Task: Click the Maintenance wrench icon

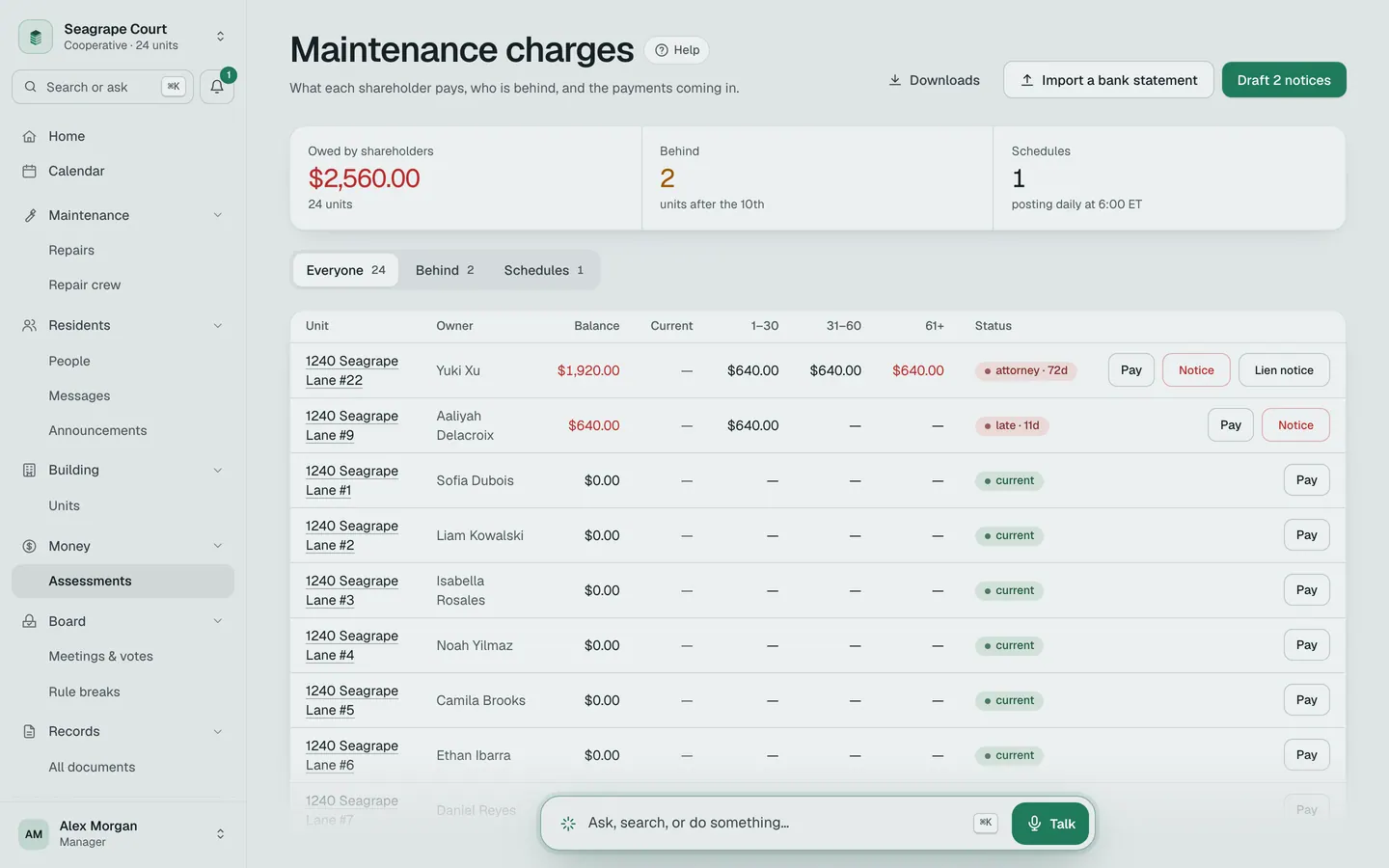Action: (30, 215)
